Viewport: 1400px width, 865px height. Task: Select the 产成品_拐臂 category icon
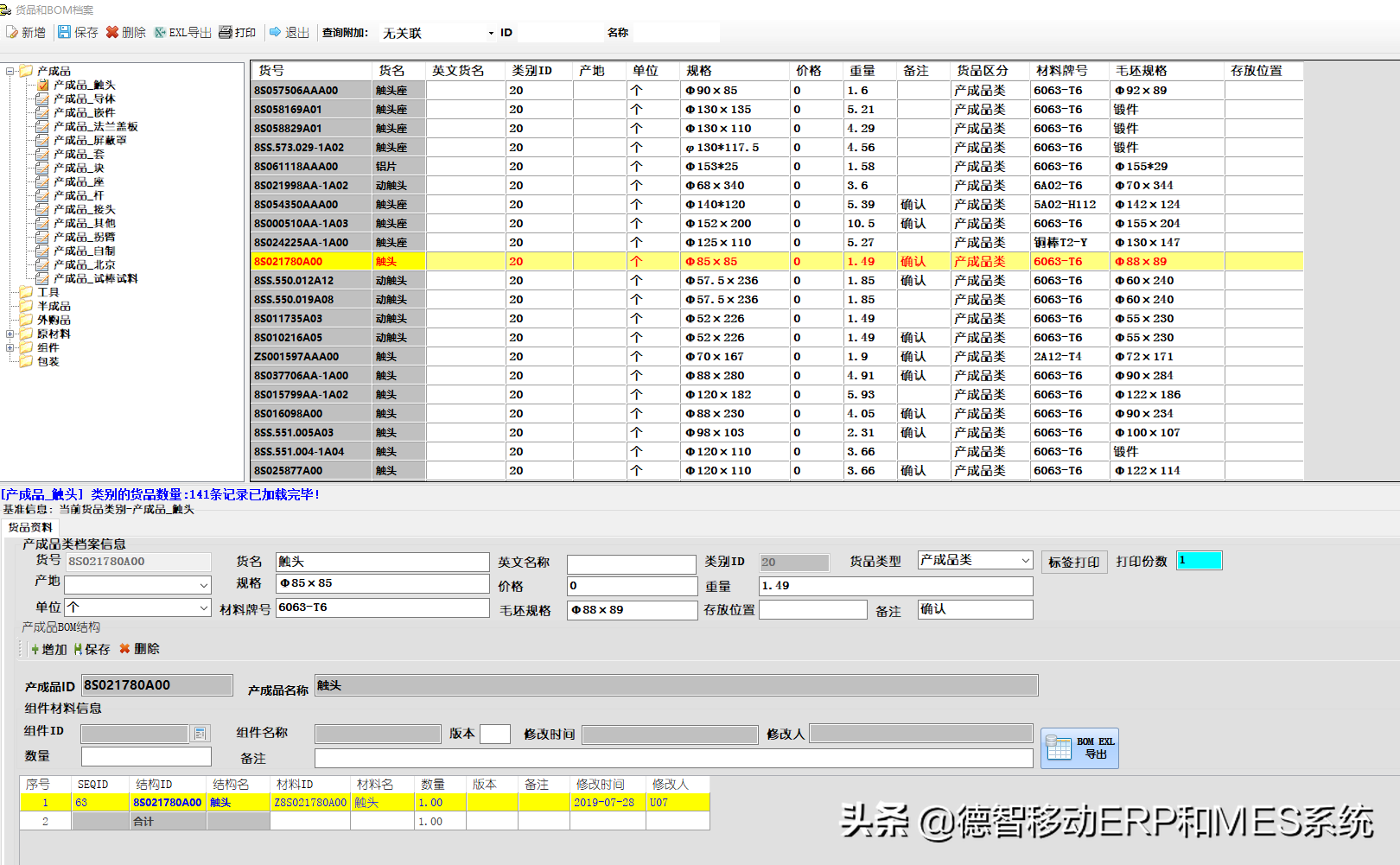(x=42, y=237)
